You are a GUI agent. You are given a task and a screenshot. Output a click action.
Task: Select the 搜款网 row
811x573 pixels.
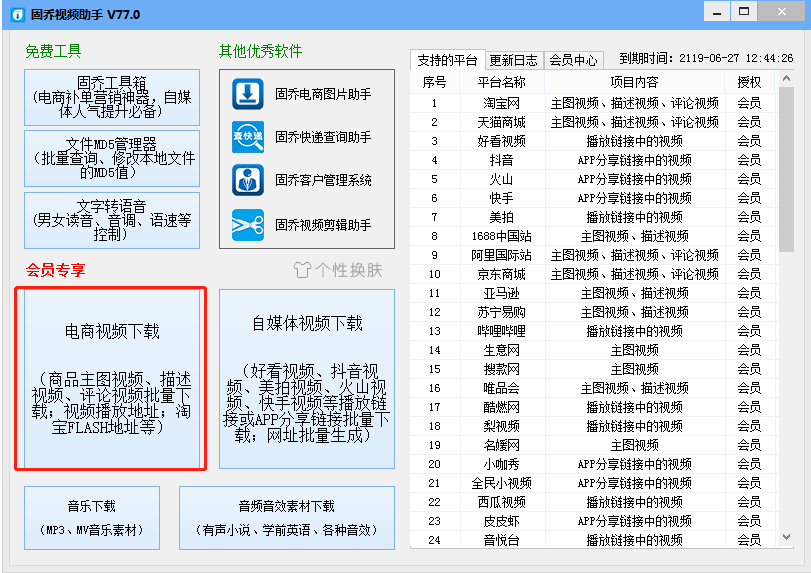(x=594, y=369)
